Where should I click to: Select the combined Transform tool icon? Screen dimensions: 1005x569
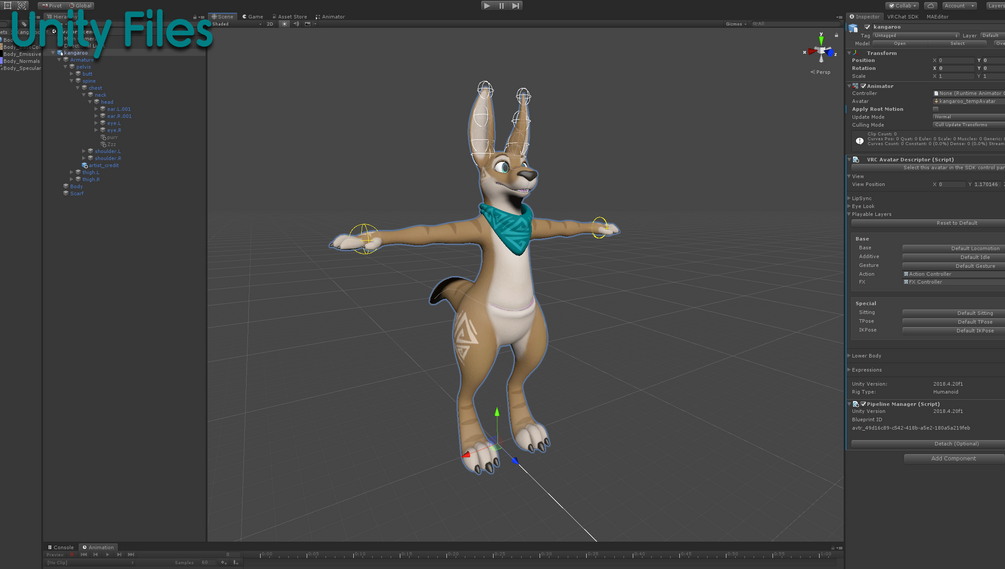(22, 5)
